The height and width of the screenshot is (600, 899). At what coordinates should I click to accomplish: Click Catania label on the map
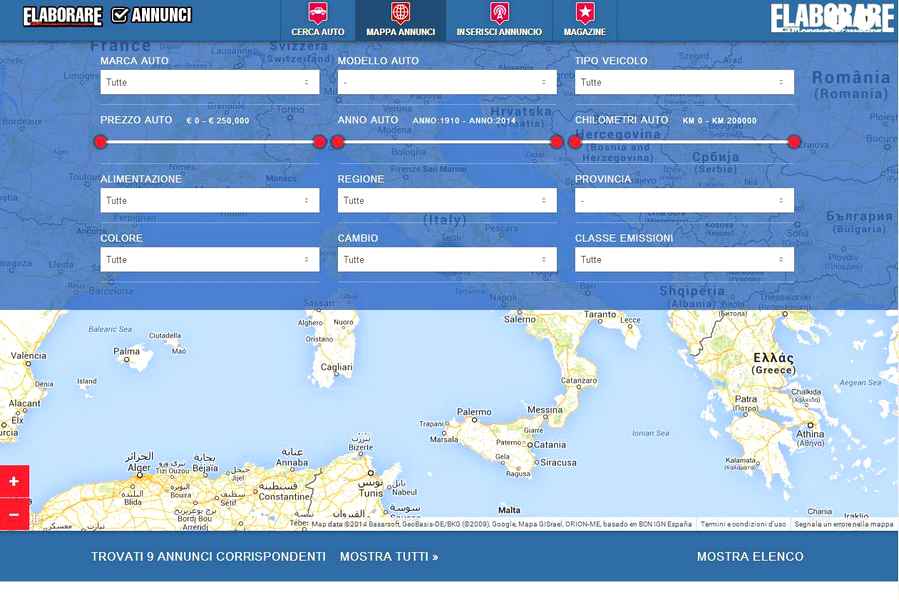tap(549, 445)
